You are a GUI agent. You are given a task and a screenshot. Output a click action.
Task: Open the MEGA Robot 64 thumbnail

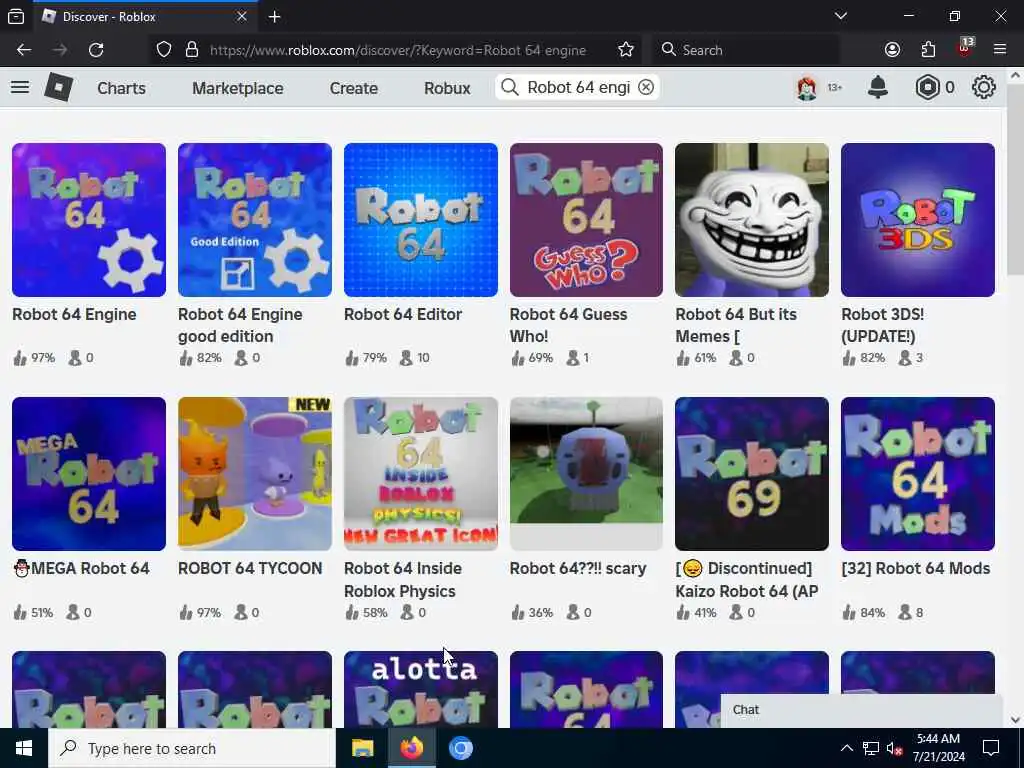89,474
